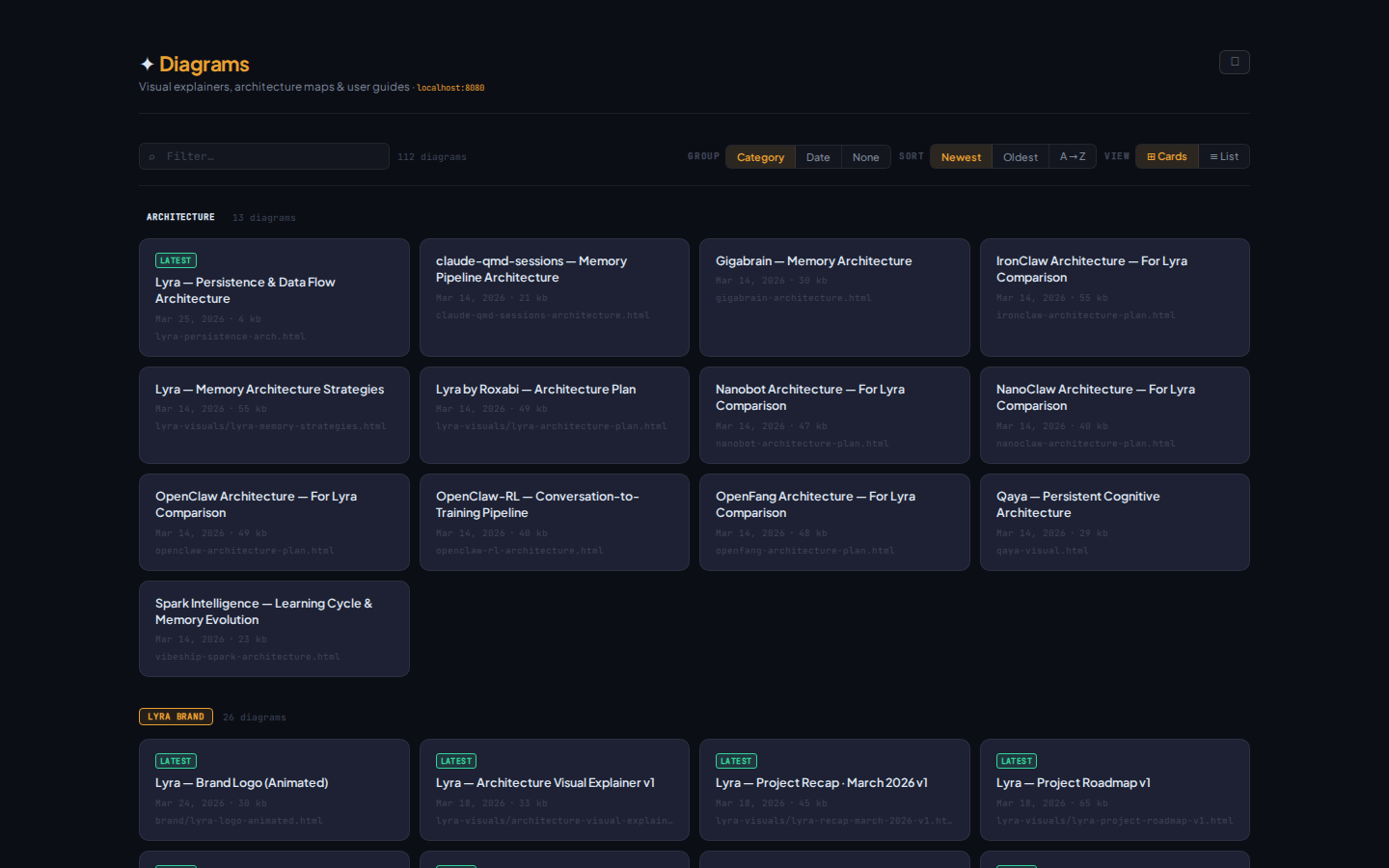Sort diagrams alphabetically with A→Z
1389x868 pixels.
[x=1072, y=155]
